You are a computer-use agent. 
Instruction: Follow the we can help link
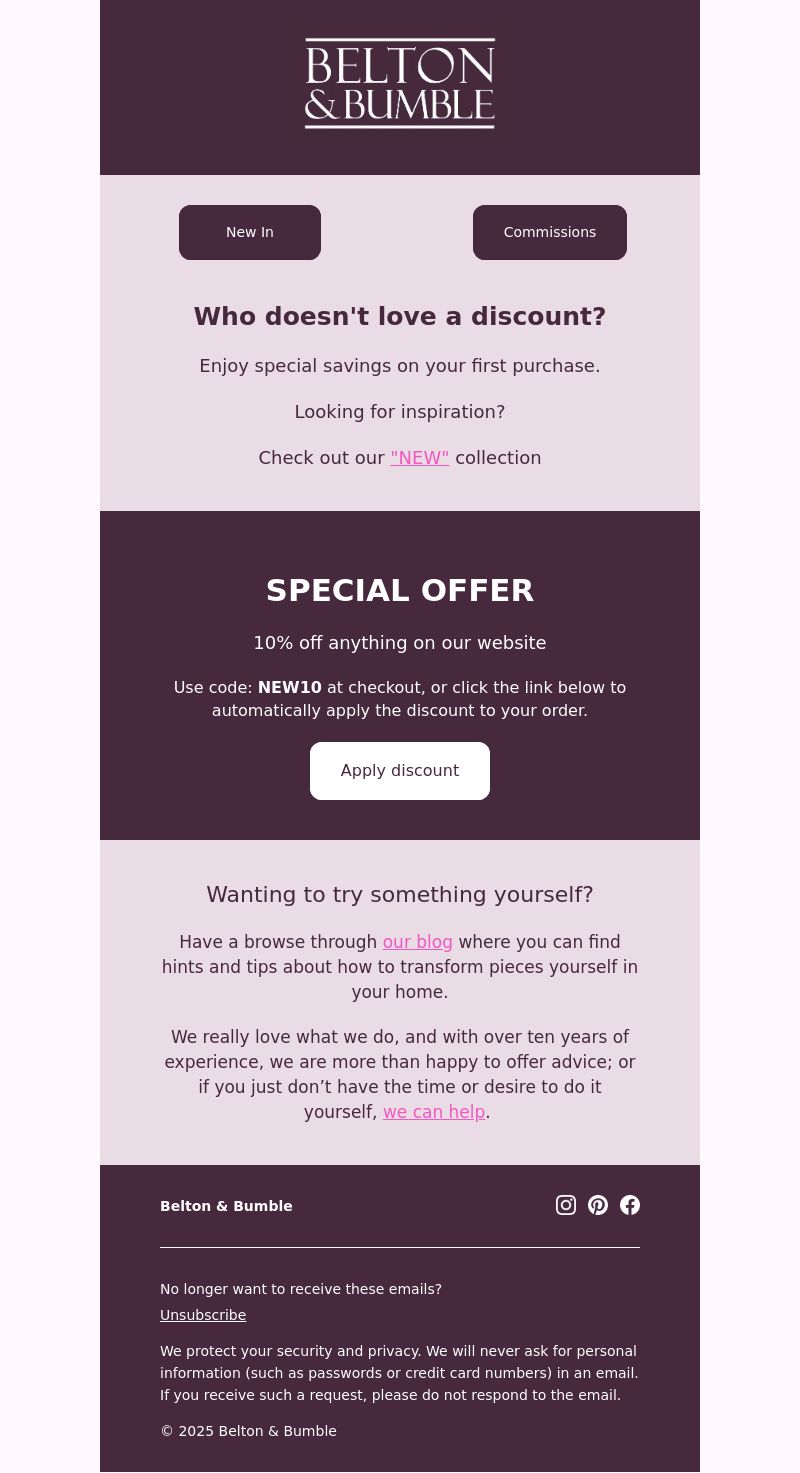point(434,1112)
